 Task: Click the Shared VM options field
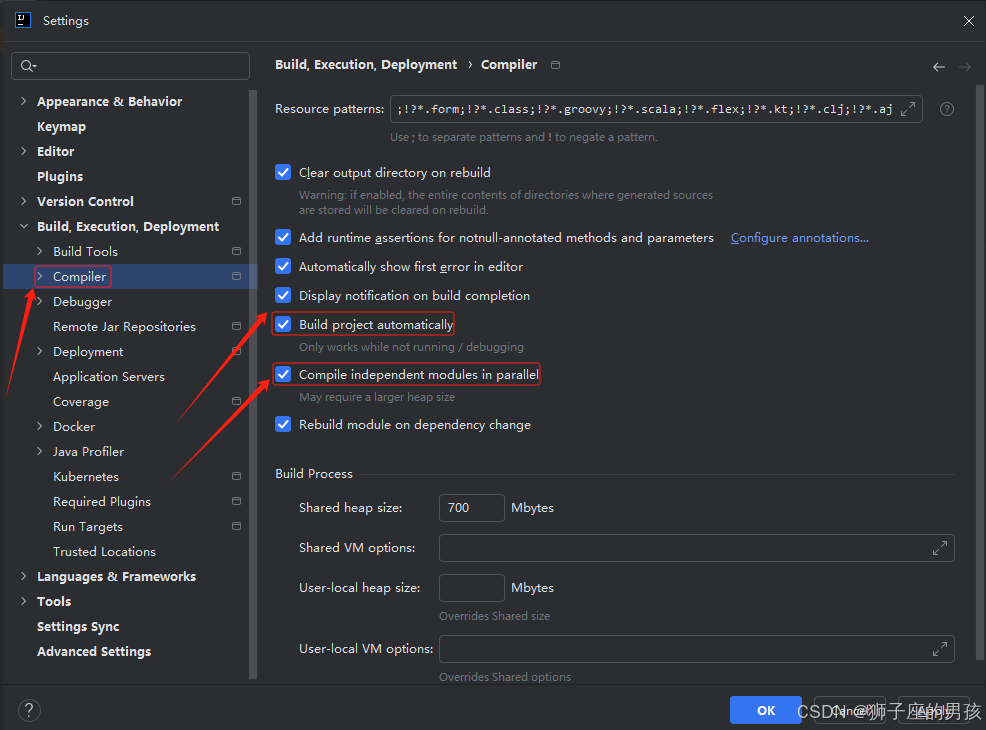pos(697,548)
